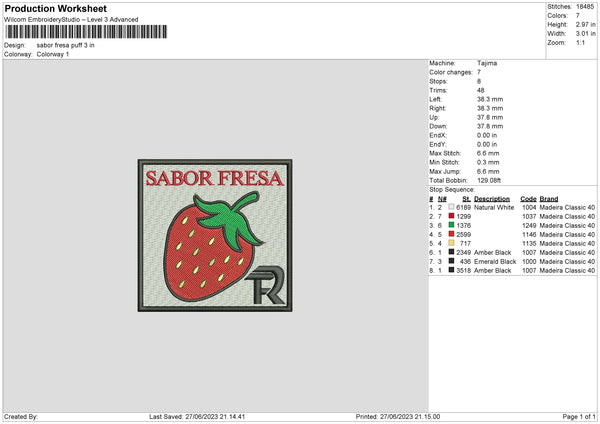Click the red swatch for code 1146
Image resolution: width=600 pixels, height=424 pixels.
pos(451,234)
